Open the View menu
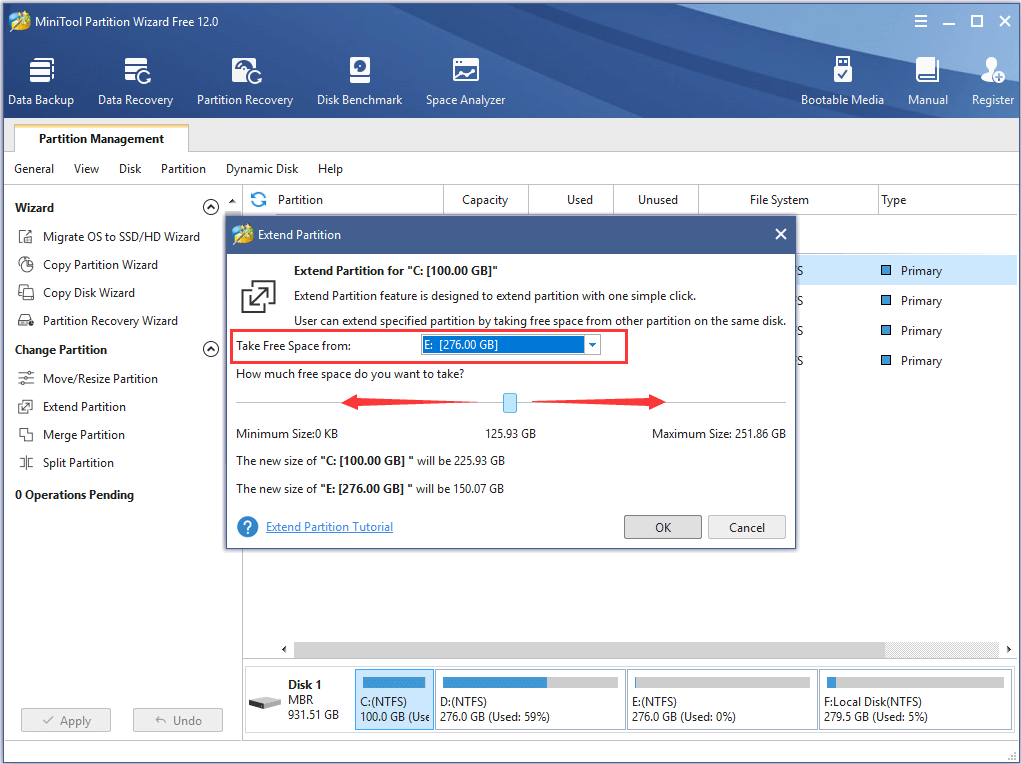 pos(86,169)
